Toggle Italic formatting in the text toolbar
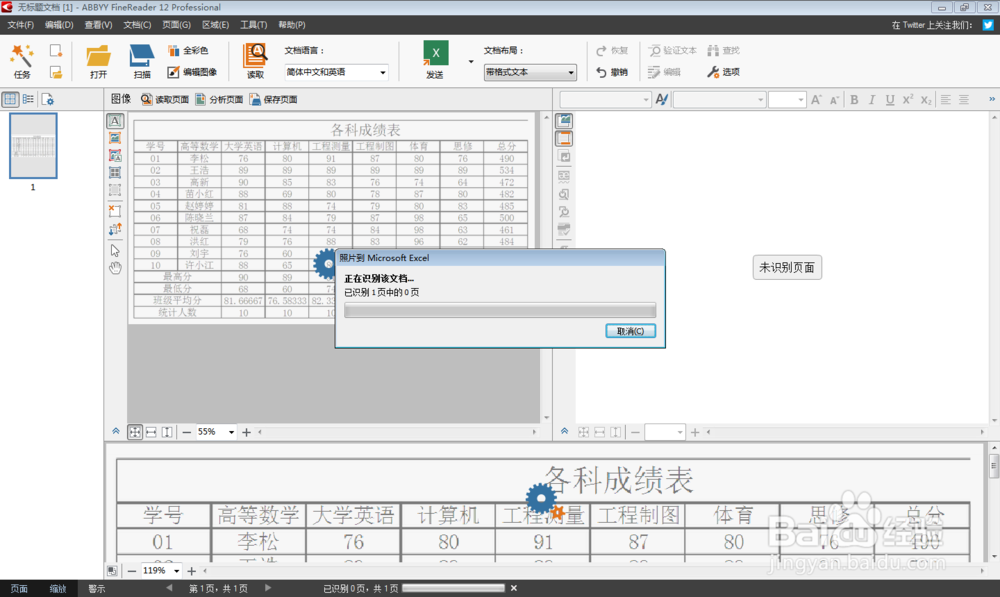Image resolution: width=1000 pixels, height=597 pixels. [872, 100]
